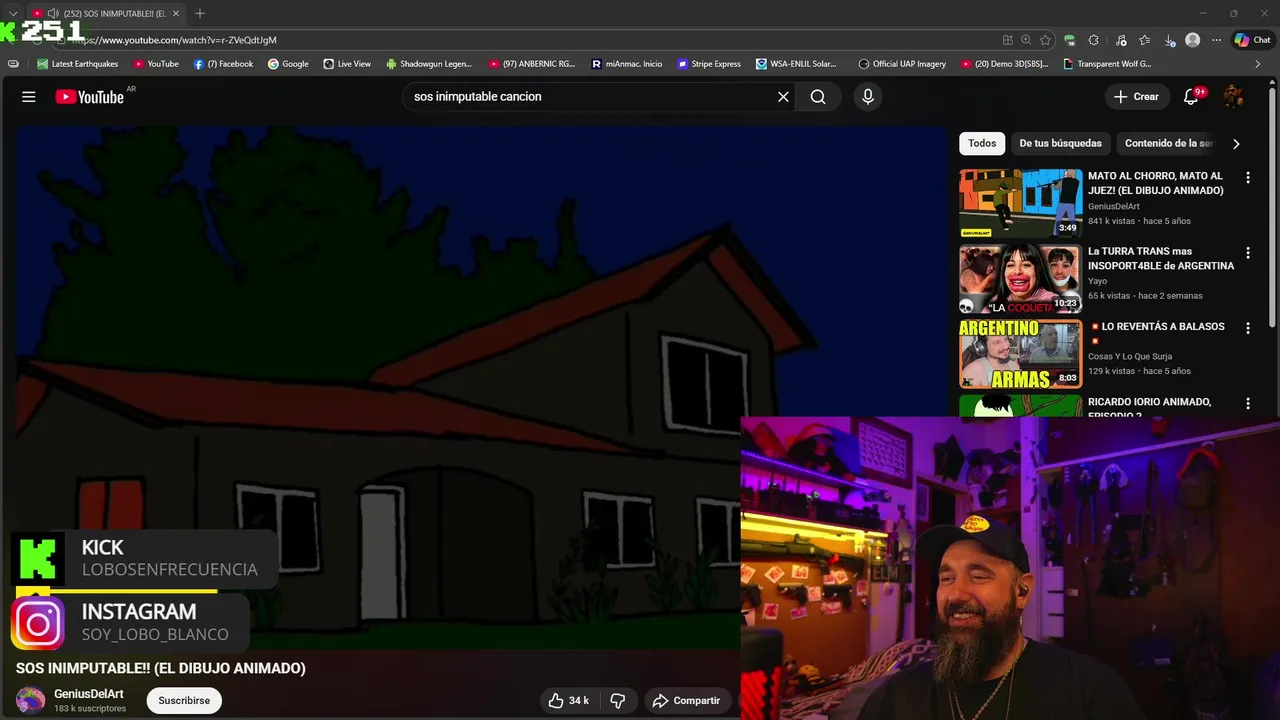Like the video with 34 k
Image resolution: width=1280 pixels, height=720 pixels.
(x=568, y=700)
